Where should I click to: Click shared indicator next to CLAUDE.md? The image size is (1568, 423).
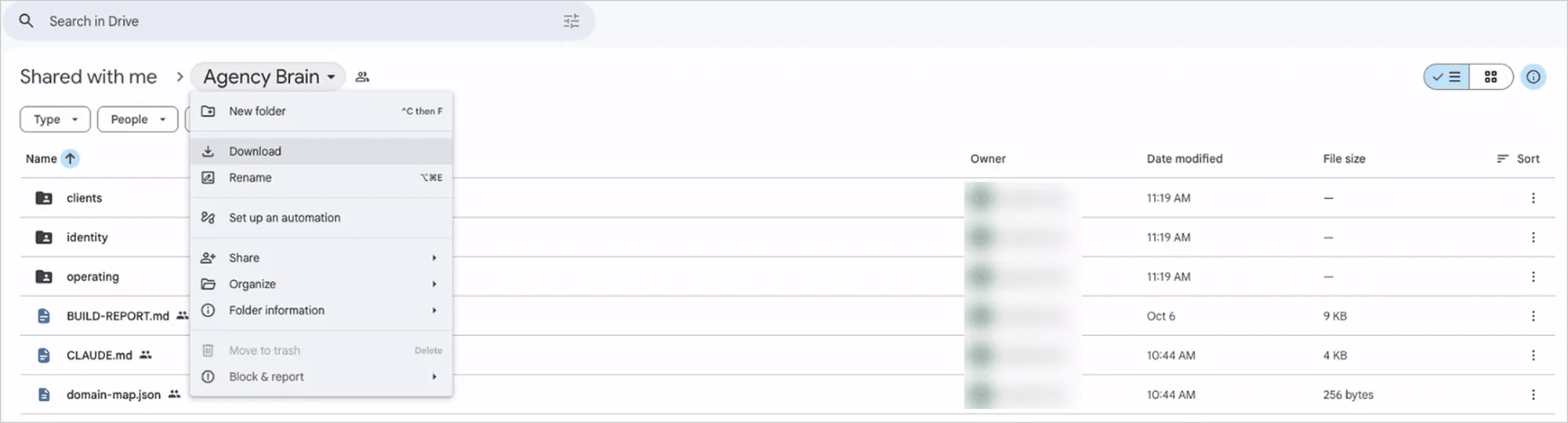point(146,355)
